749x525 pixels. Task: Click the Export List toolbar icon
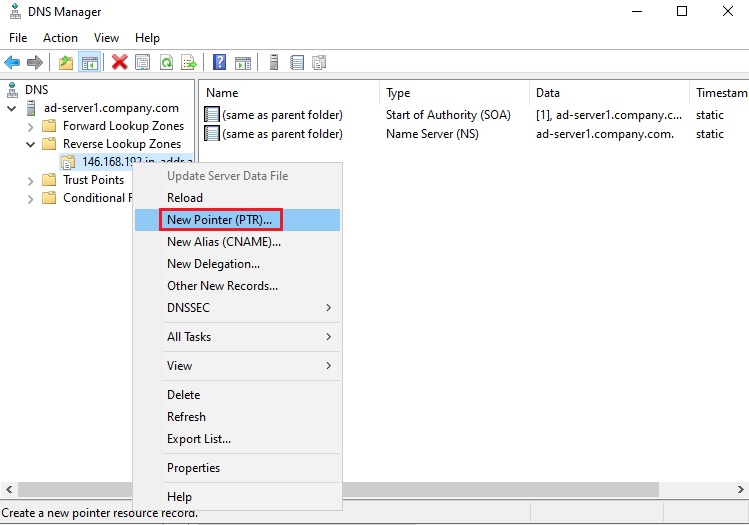coord(189,62)
